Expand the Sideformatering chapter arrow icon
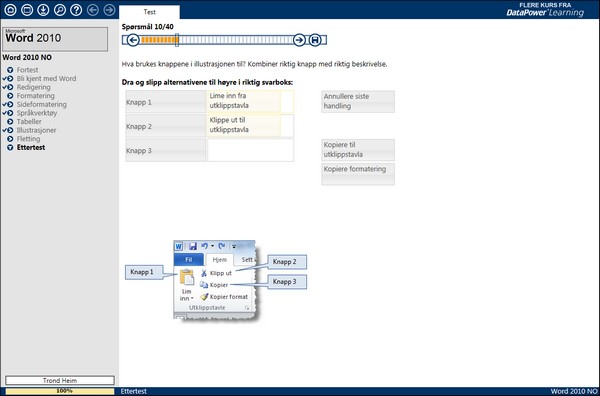Image resolution: width=600 pixels, height=396 pixels. click(10, 104)
